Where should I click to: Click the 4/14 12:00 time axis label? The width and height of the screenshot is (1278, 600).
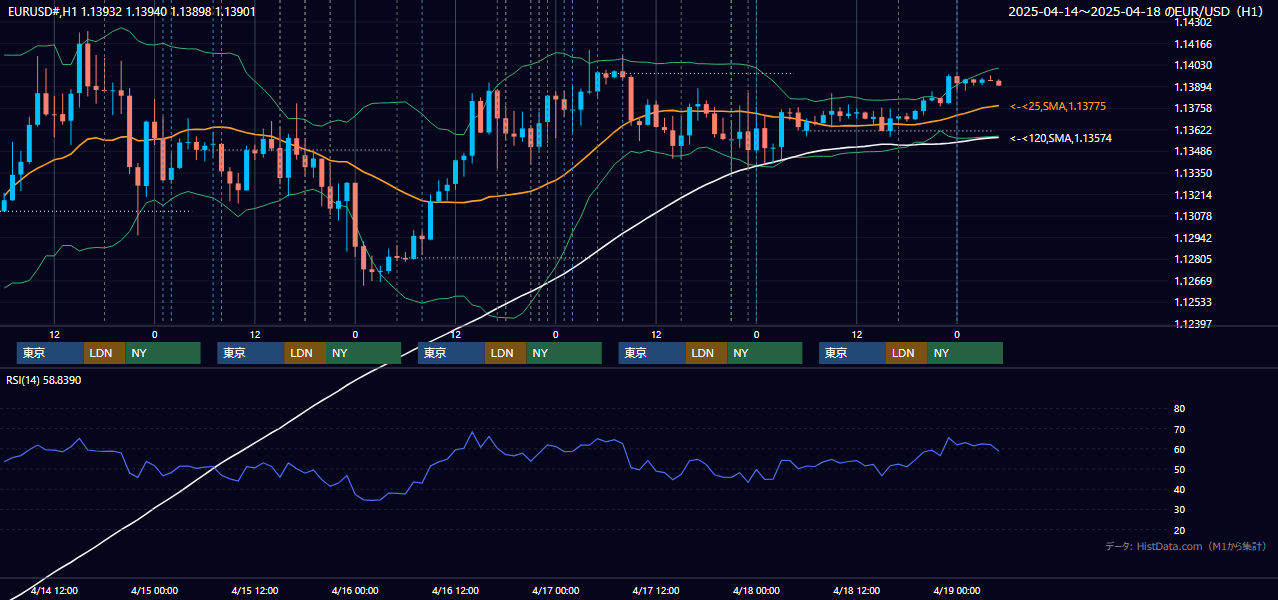click(55, 590)
